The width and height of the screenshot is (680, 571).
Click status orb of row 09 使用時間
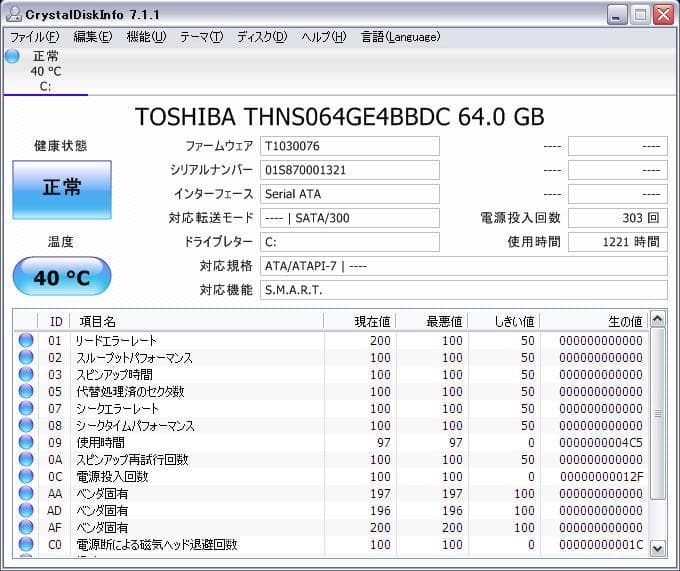point(26,442)
